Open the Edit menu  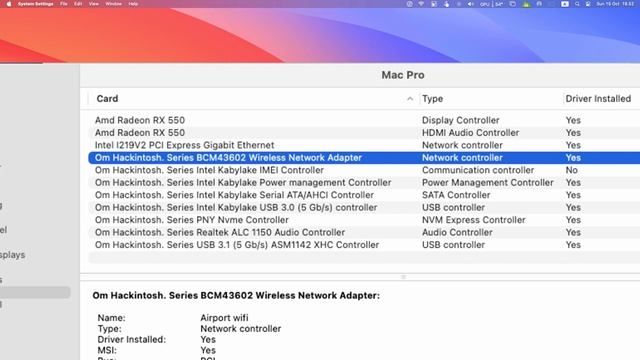78,4
